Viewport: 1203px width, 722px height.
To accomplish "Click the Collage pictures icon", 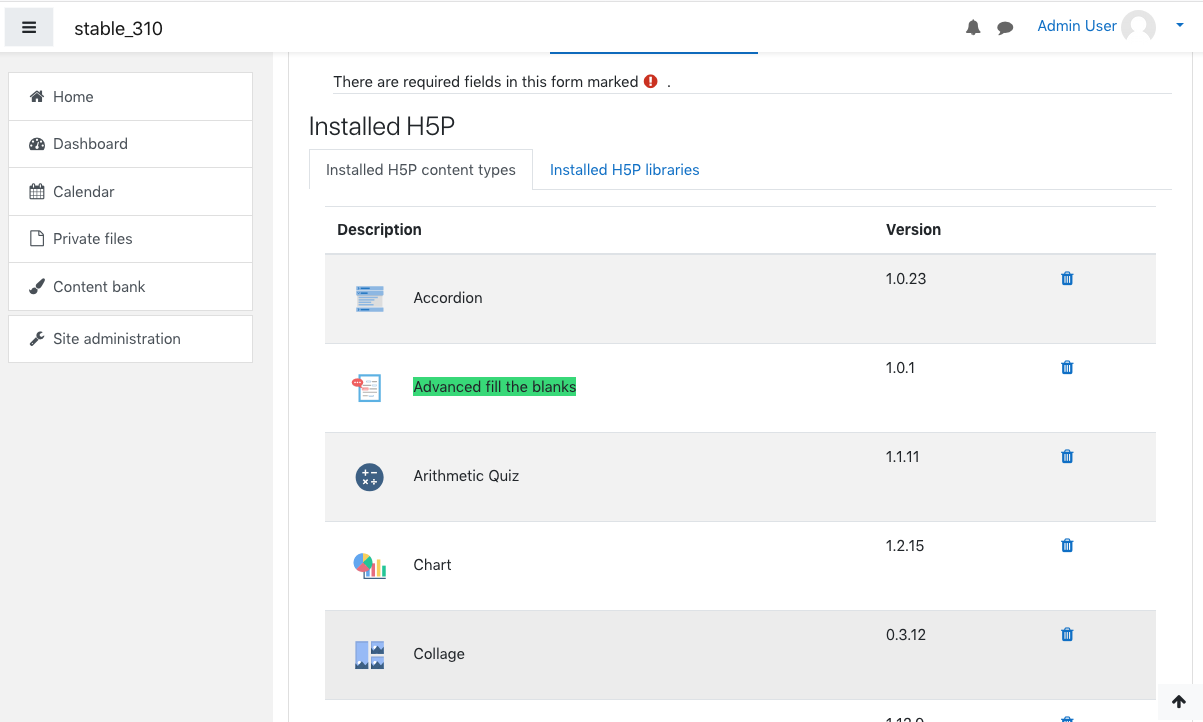I will point(370,655).
